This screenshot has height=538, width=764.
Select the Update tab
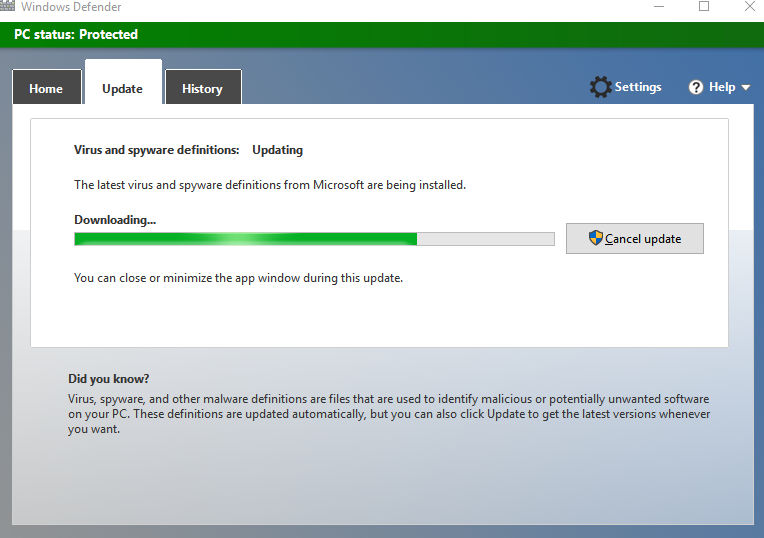pyautogui.click(x=123, y=82)
